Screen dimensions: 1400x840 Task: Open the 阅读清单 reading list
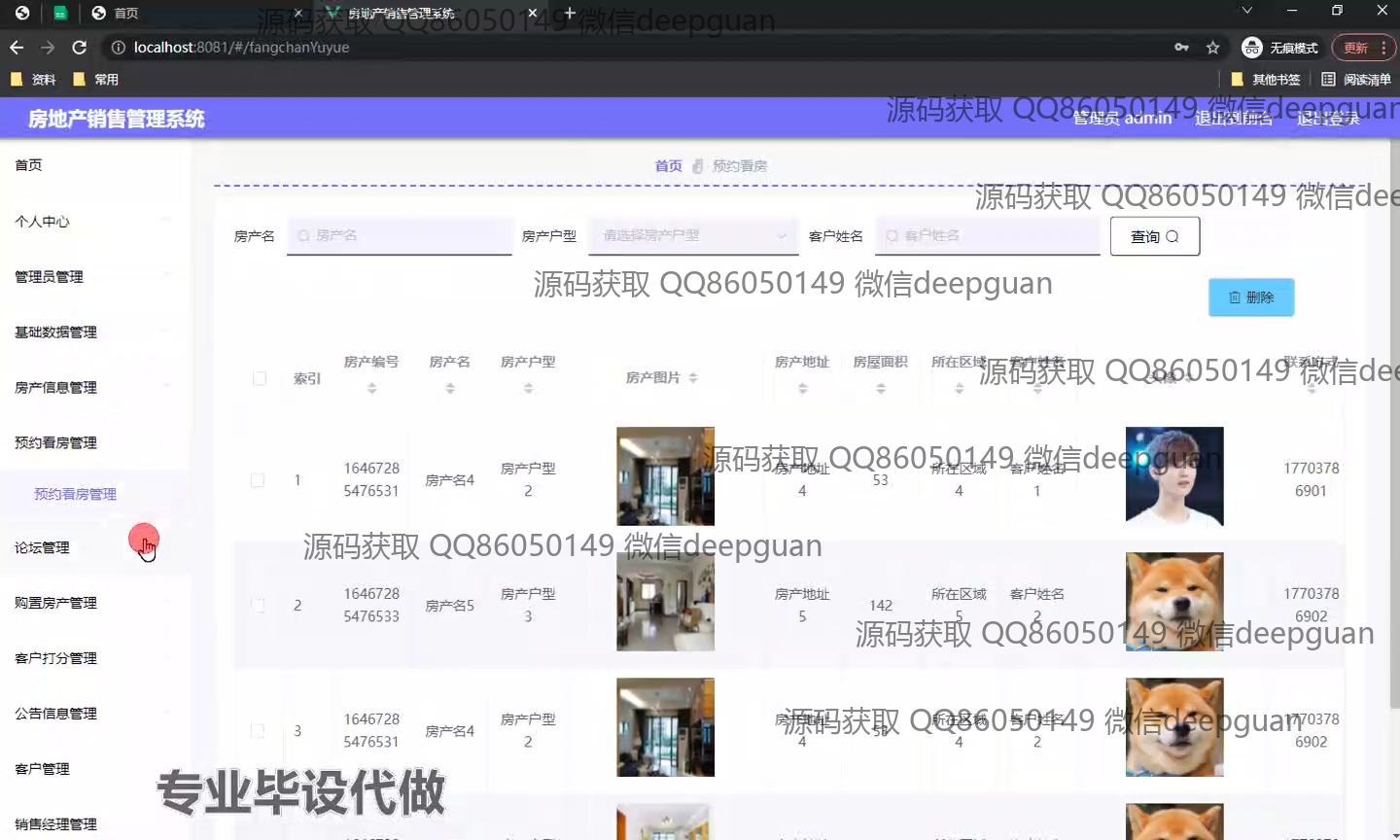click(x=1356, y=80)
